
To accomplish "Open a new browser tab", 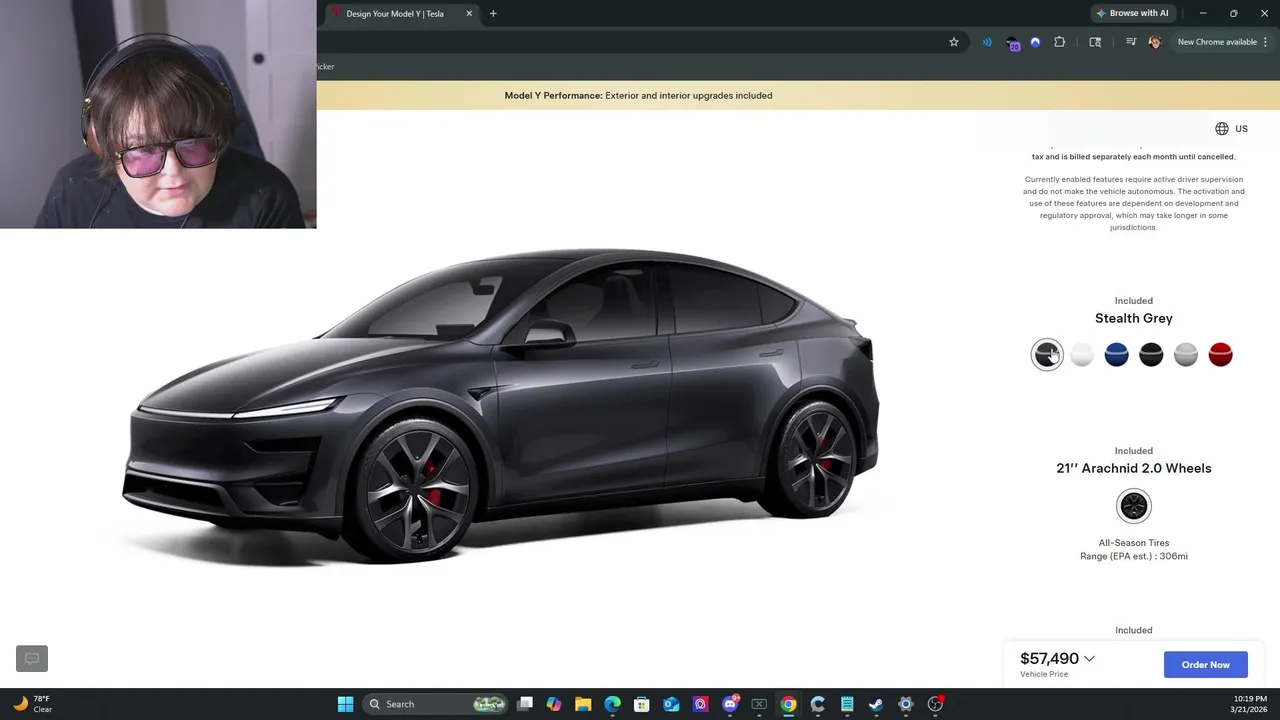I will [493, 13].
